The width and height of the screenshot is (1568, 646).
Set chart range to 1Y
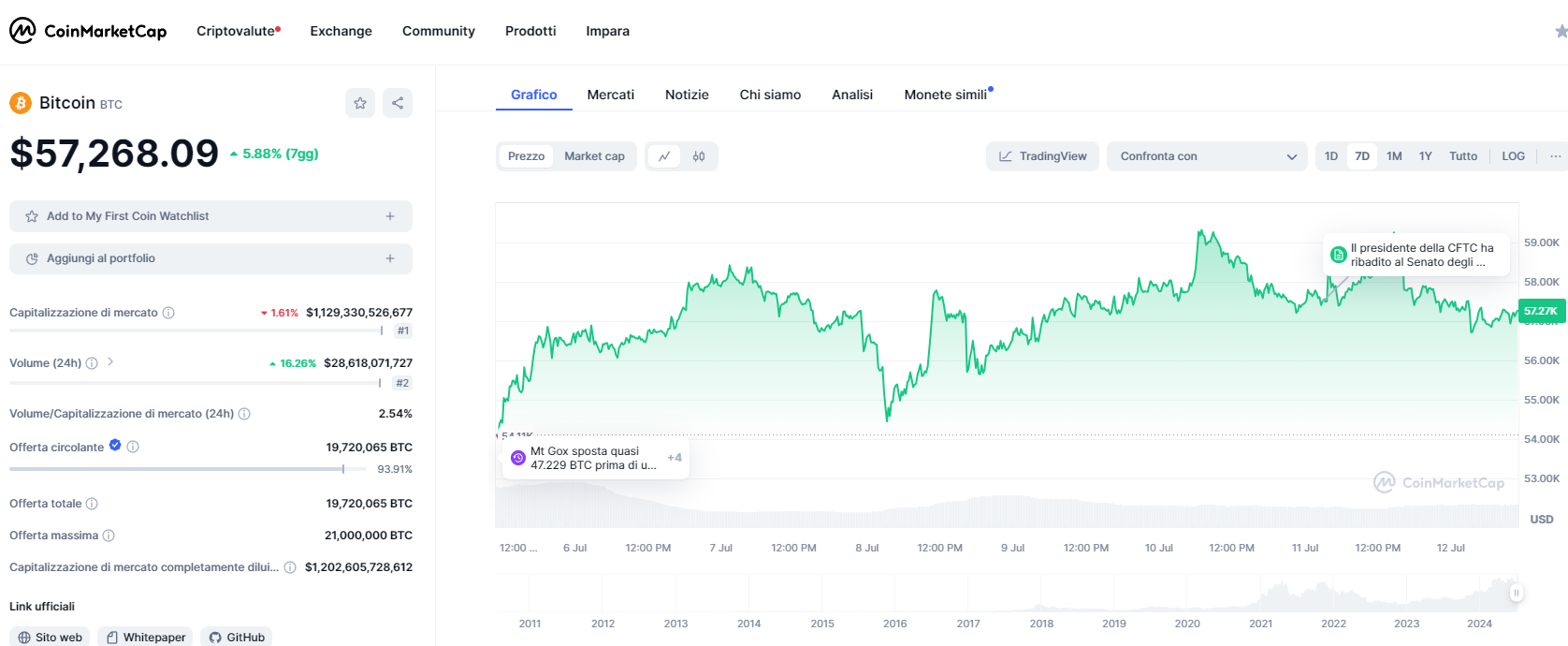[1426, 156]
